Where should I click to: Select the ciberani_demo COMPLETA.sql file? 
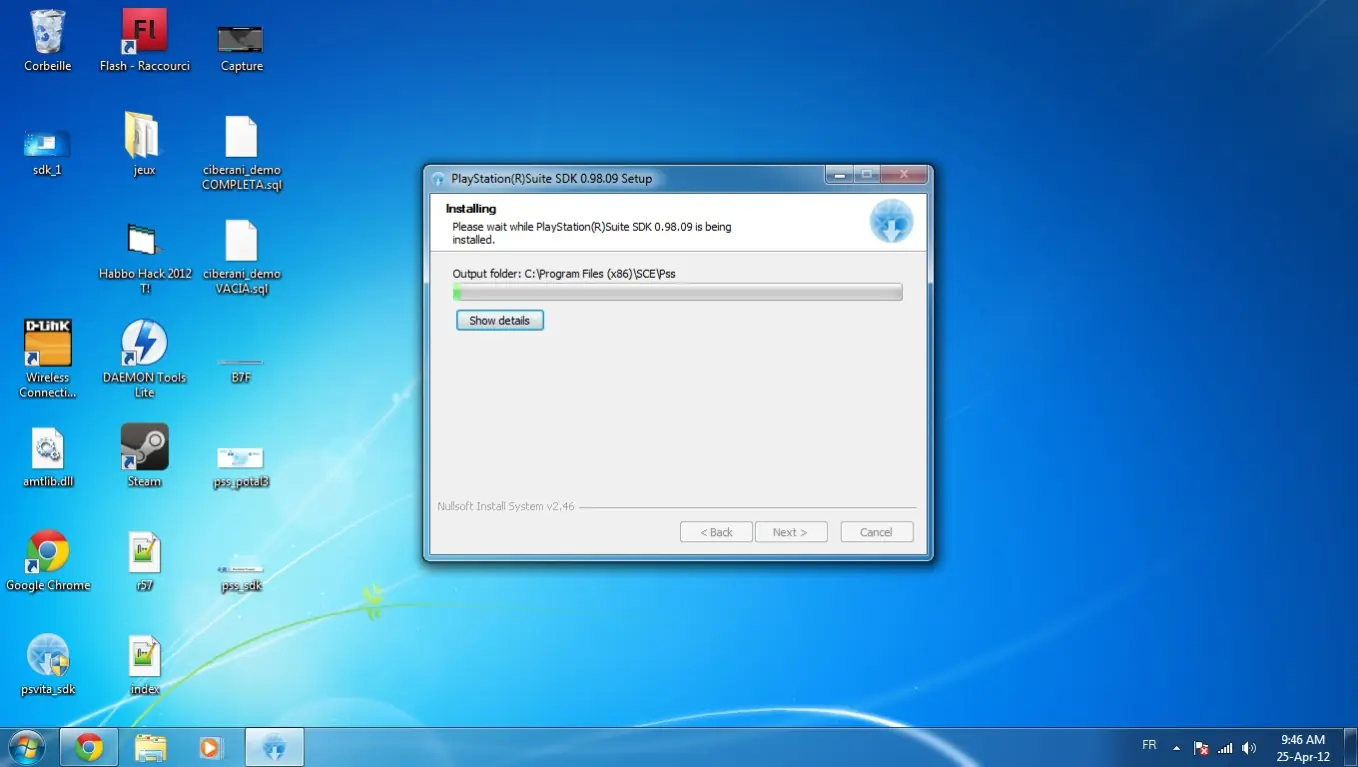pos(241,152)
